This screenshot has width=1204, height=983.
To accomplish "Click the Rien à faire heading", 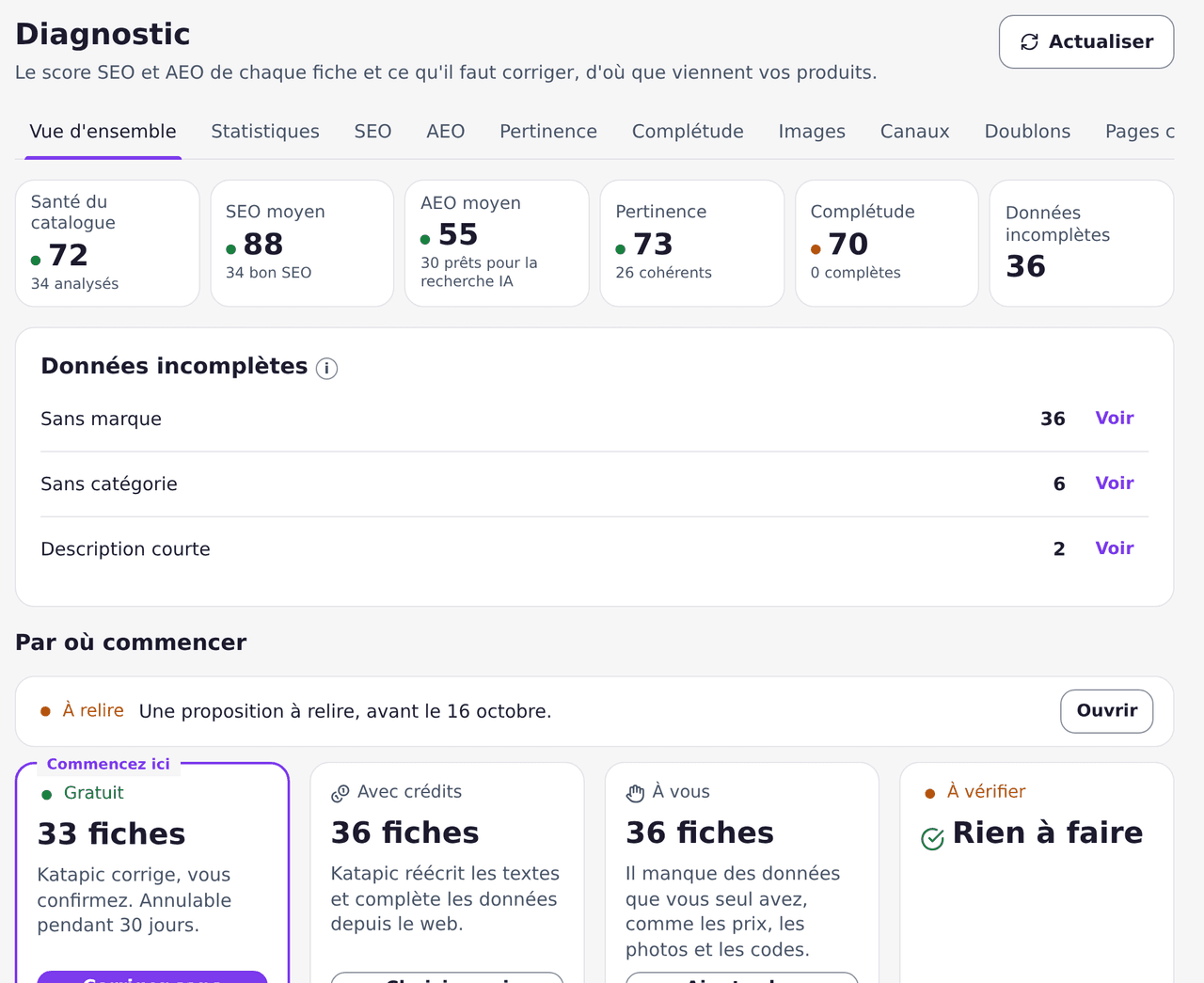I will [x=1048, y=833].
